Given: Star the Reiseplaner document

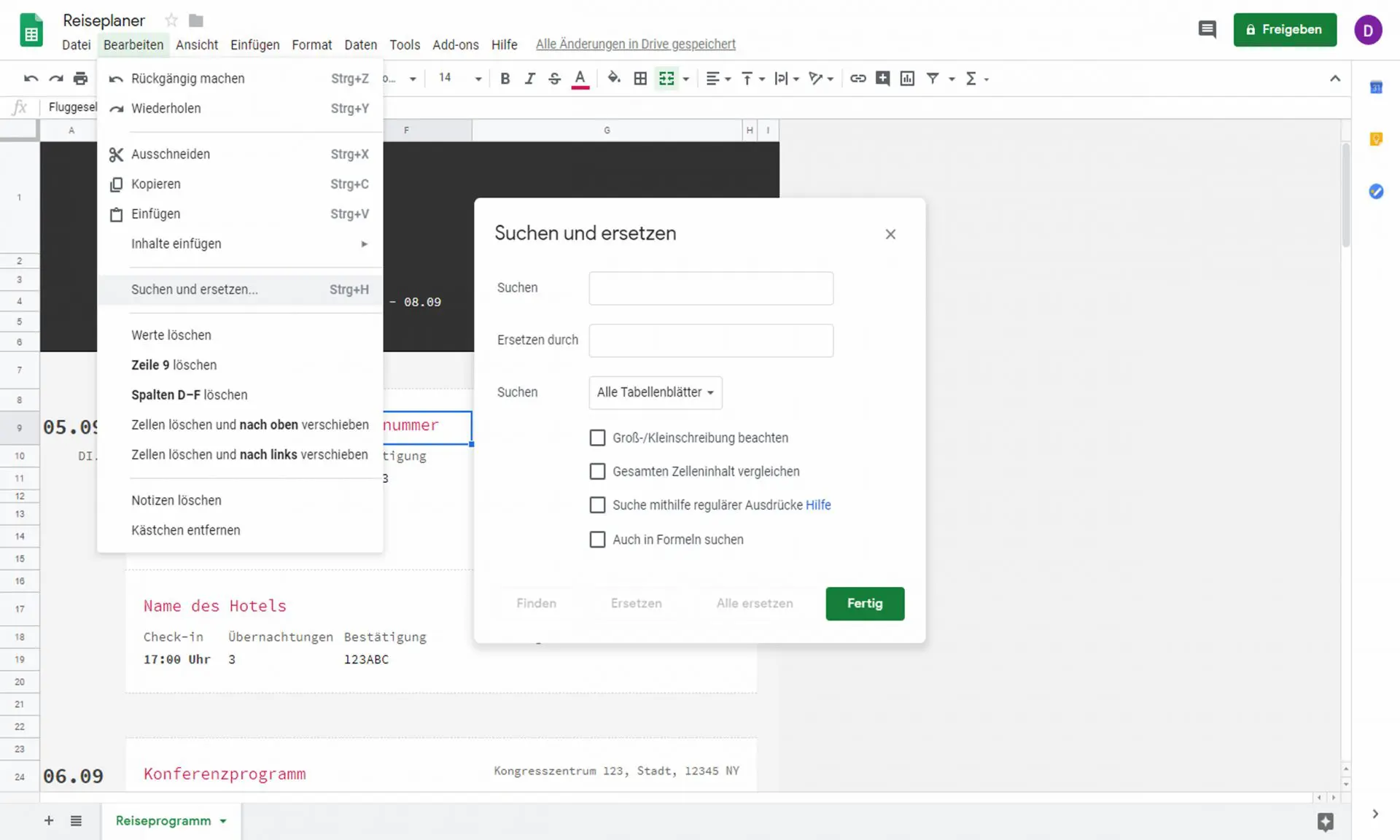Looking at the screenshot, I should point(171,20).
